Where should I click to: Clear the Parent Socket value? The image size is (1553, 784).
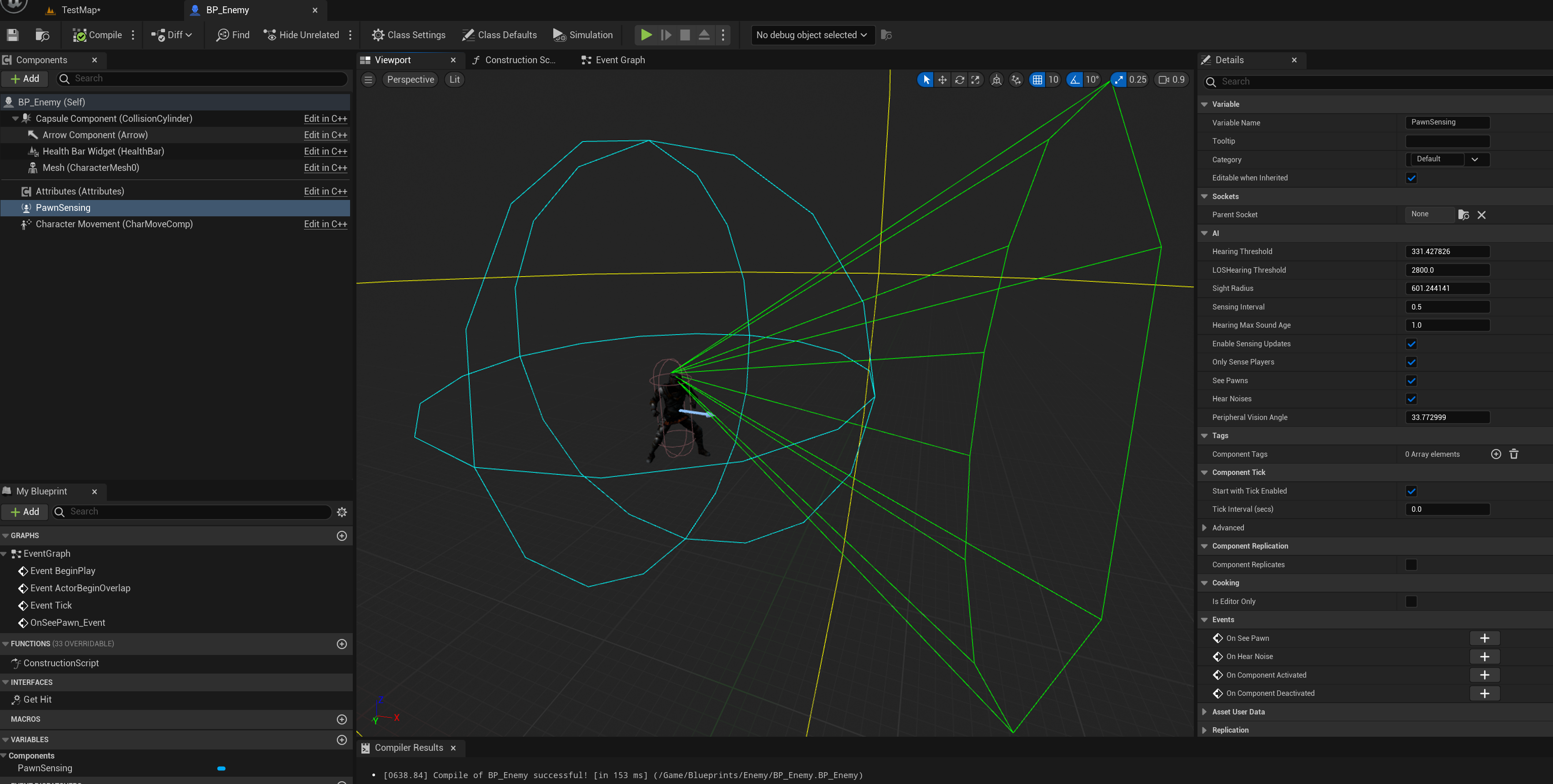point(1481,215)
